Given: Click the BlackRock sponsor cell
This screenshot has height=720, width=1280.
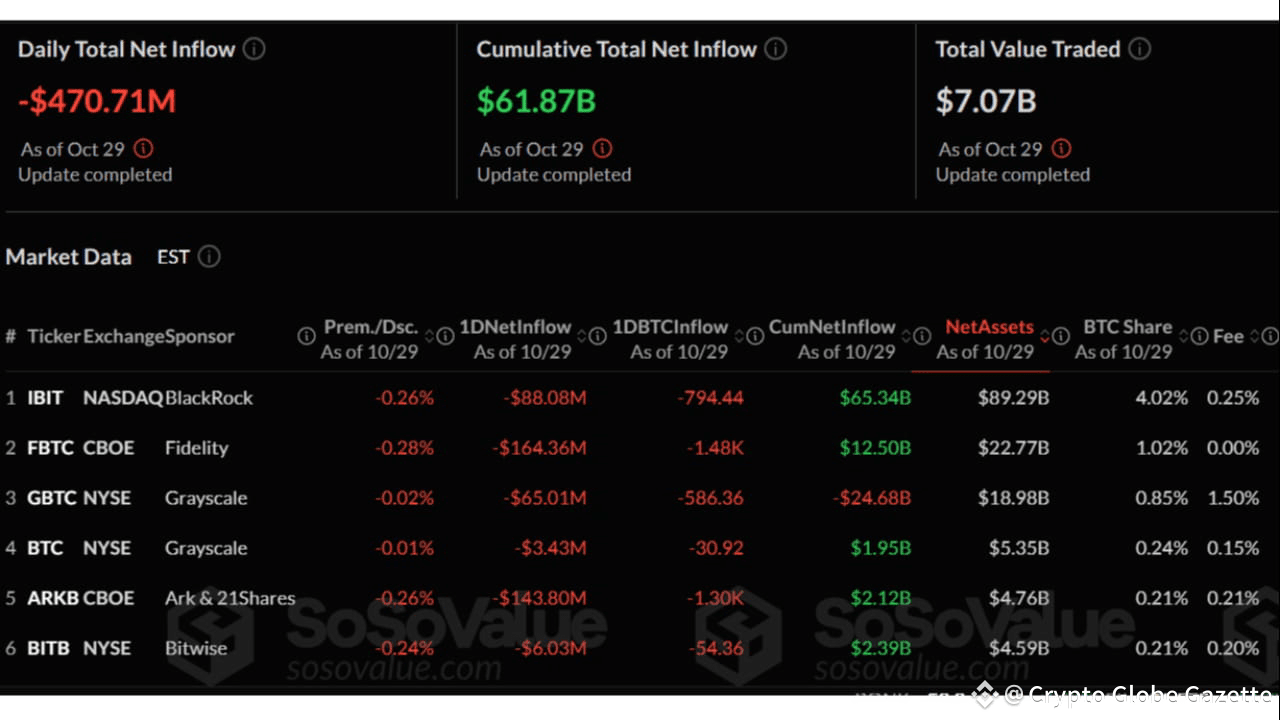Looking at the screenshot, I should [x=209, y=398].
